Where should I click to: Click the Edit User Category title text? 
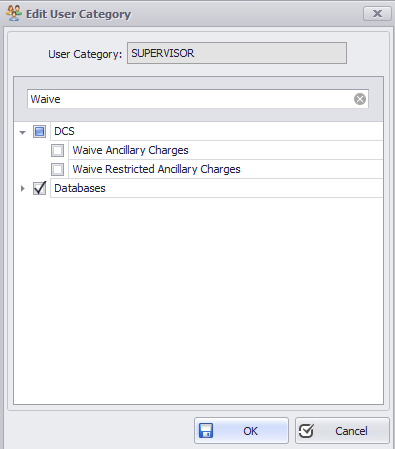79,14
